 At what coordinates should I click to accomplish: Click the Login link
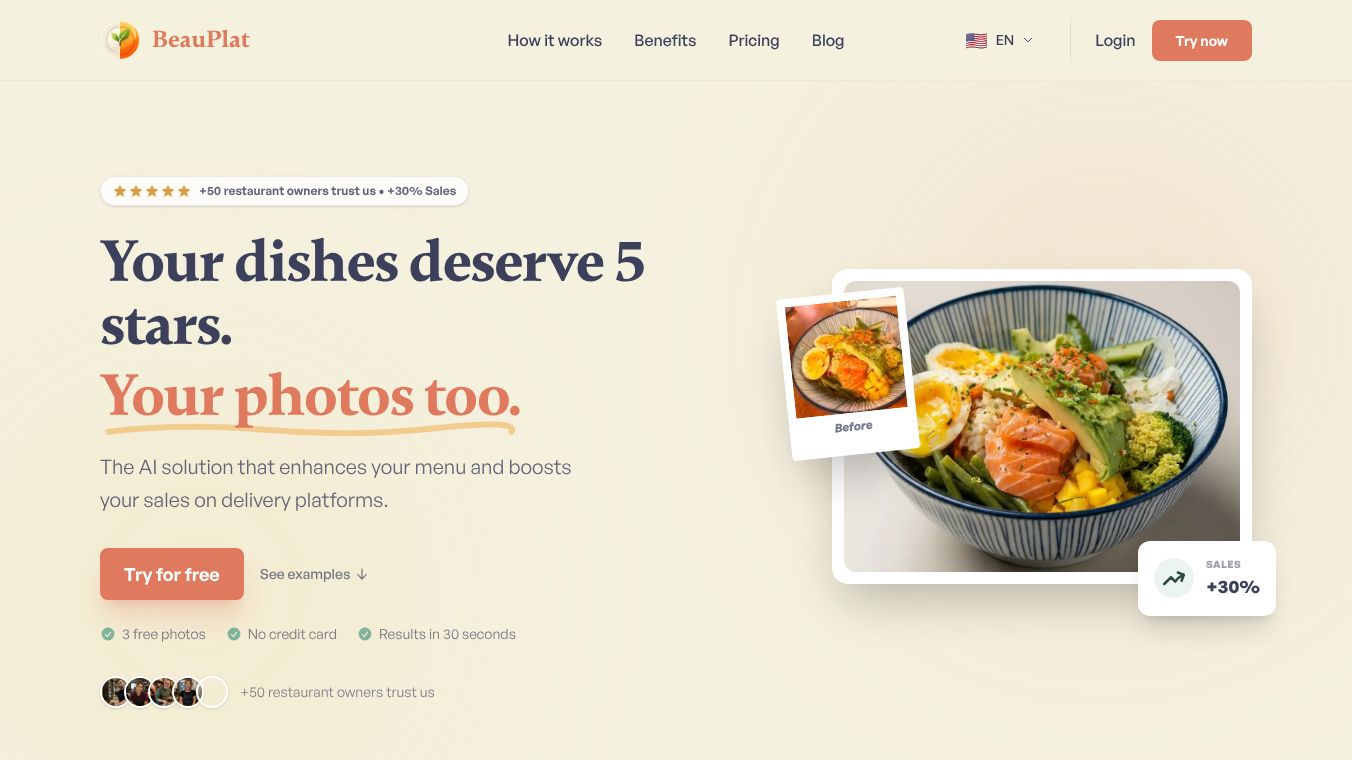(x=1115, y=41)
